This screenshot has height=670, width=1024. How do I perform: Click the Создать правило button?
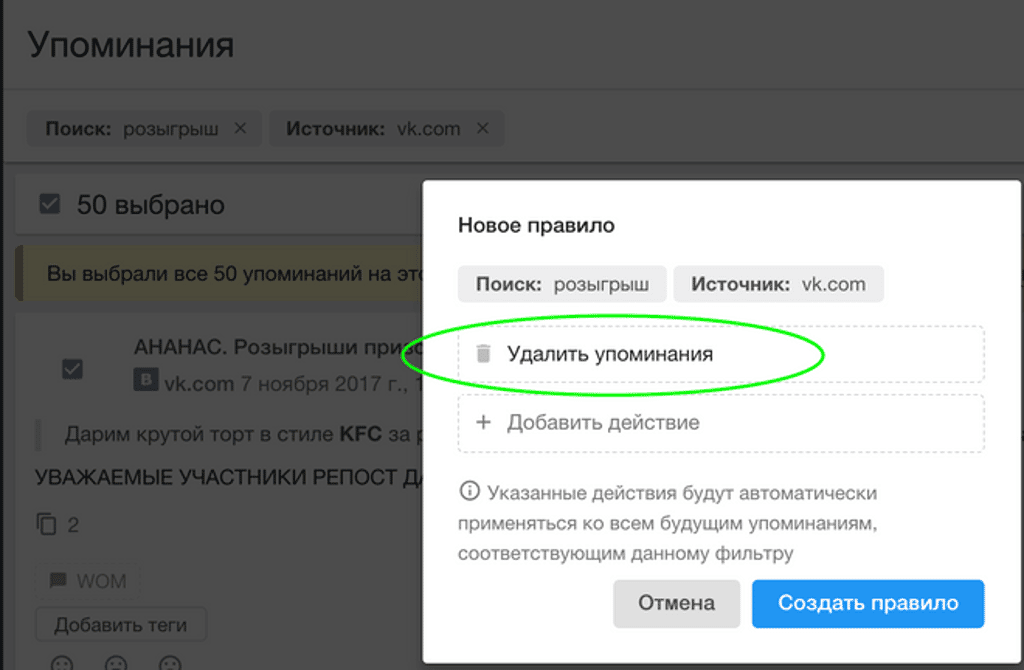[867, 603]
